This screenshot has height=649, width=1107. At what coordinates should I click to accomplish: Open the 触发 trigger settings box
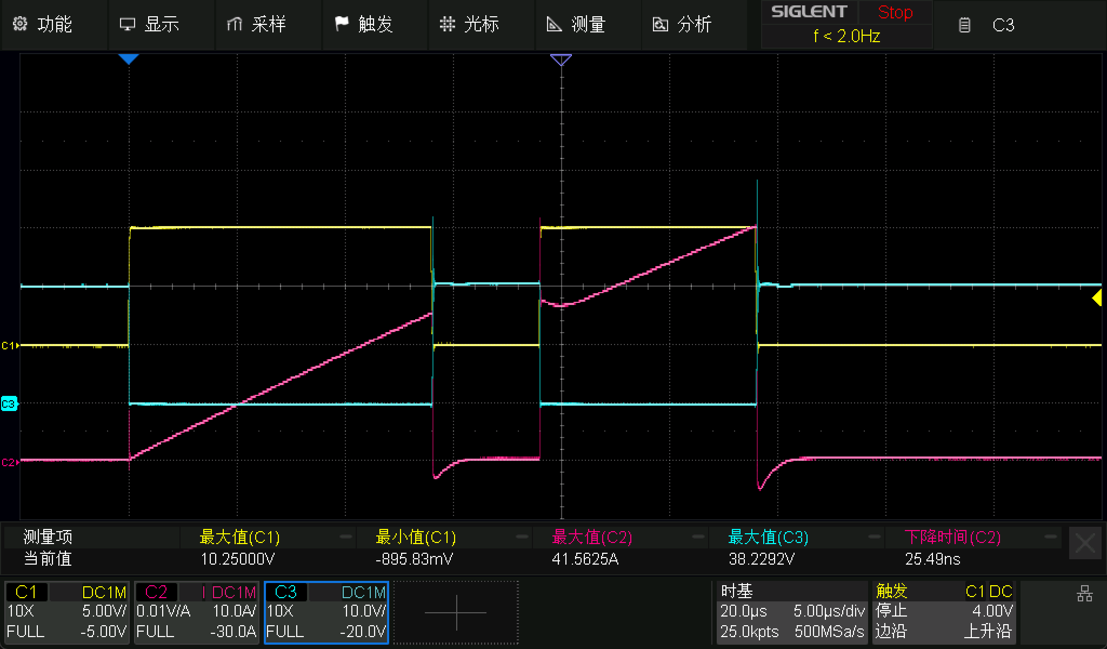pyautogui.click(x=944, y=612)
